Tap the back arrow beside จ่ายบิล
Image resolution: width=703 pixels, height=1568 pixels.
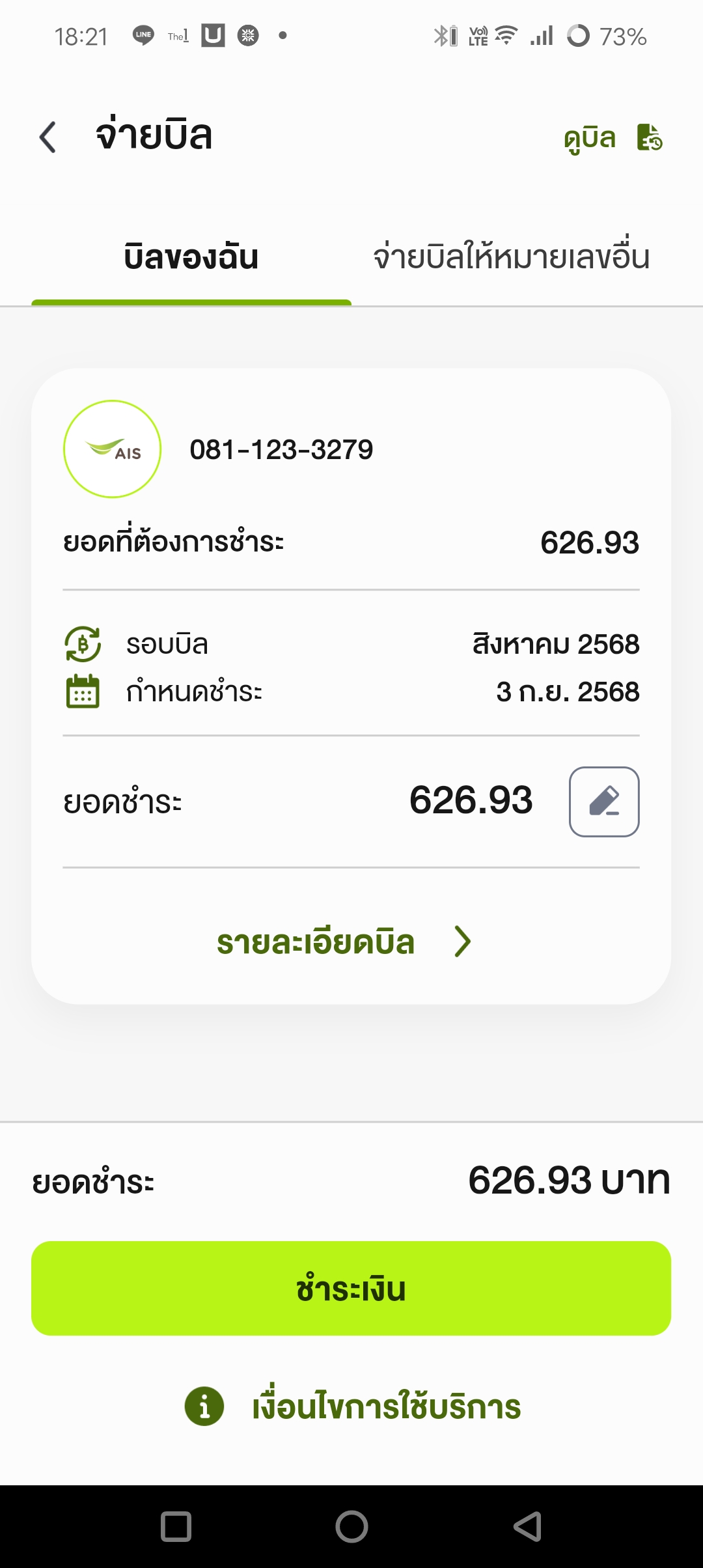pos(48,137)
